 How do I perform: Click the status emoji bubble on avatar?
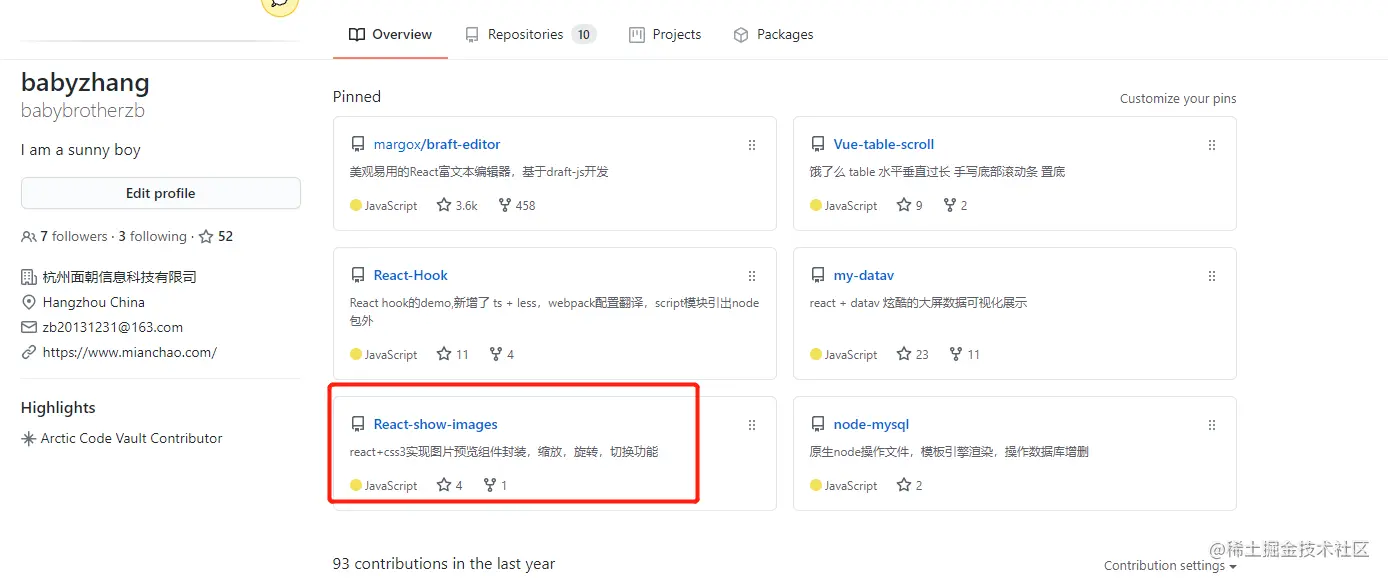point(280,5)
